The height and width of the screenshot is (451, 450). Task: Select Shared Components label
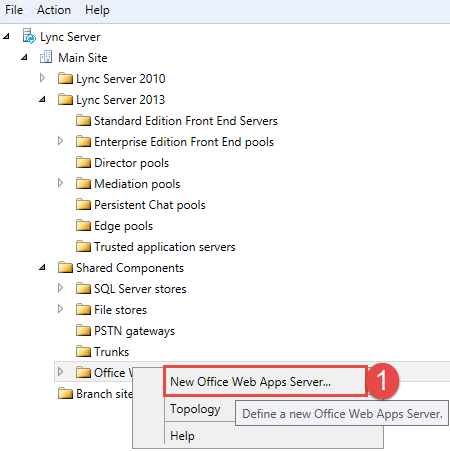[x=130, y=268]
